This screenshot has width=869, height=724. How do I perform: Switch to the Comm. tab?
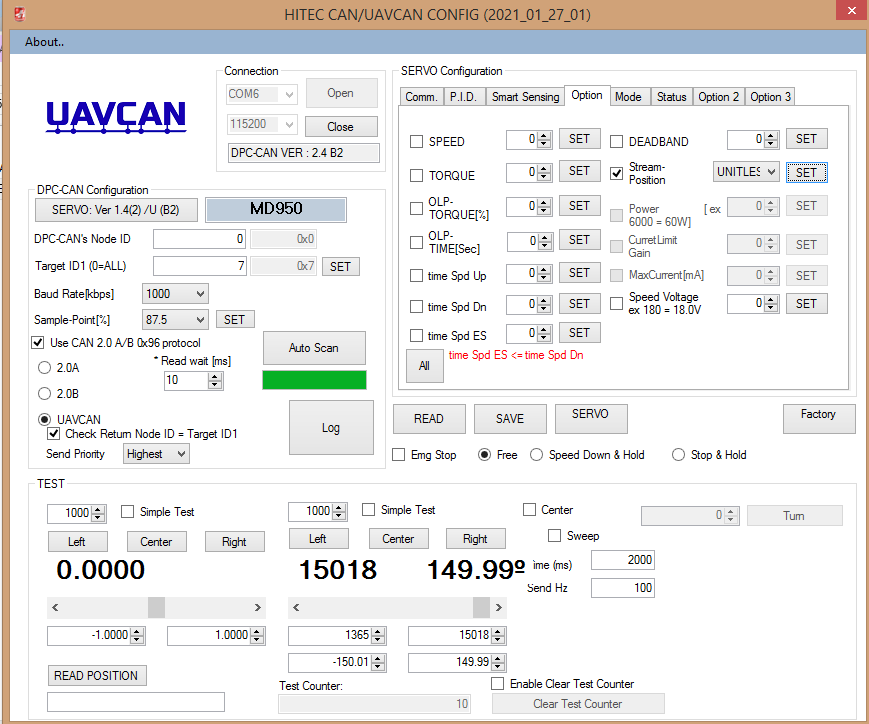[421, 97]
